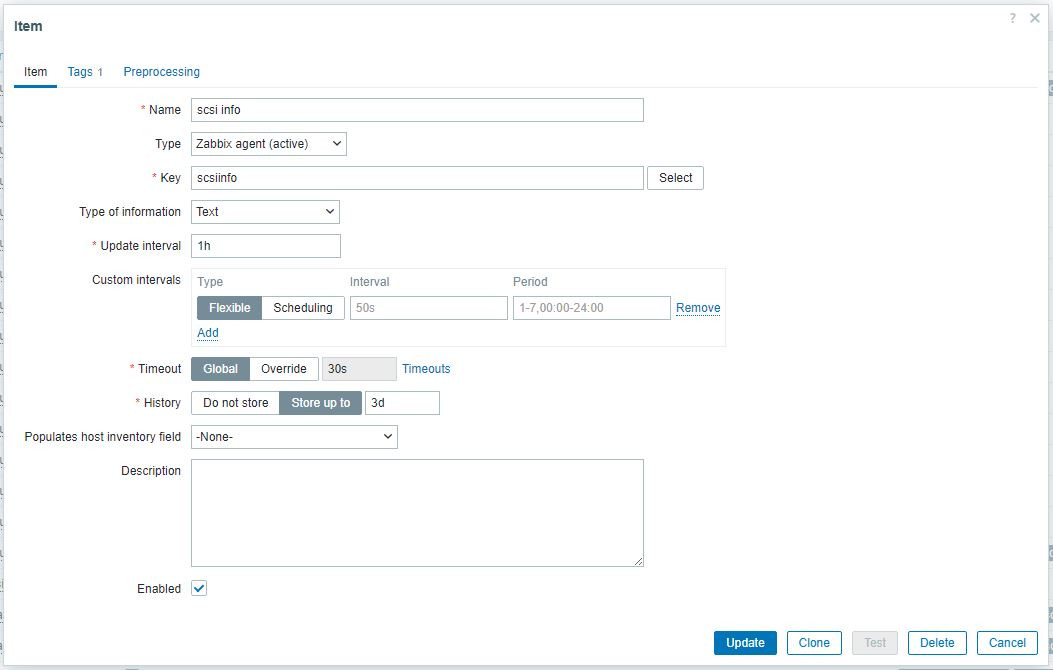Remove the custom interval row
This screenshot has width=1053, height=670.
pos(698,308)
